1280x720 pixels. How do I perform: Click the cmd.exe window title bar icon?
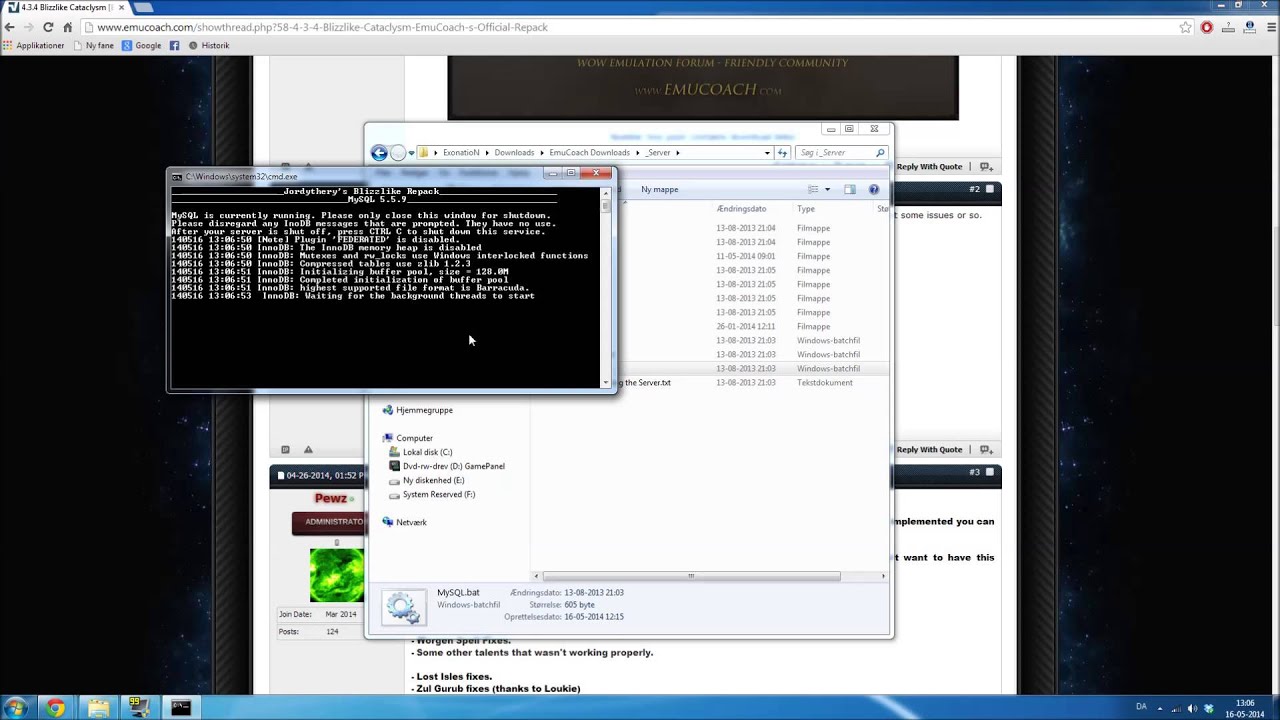tap(177, 177)
